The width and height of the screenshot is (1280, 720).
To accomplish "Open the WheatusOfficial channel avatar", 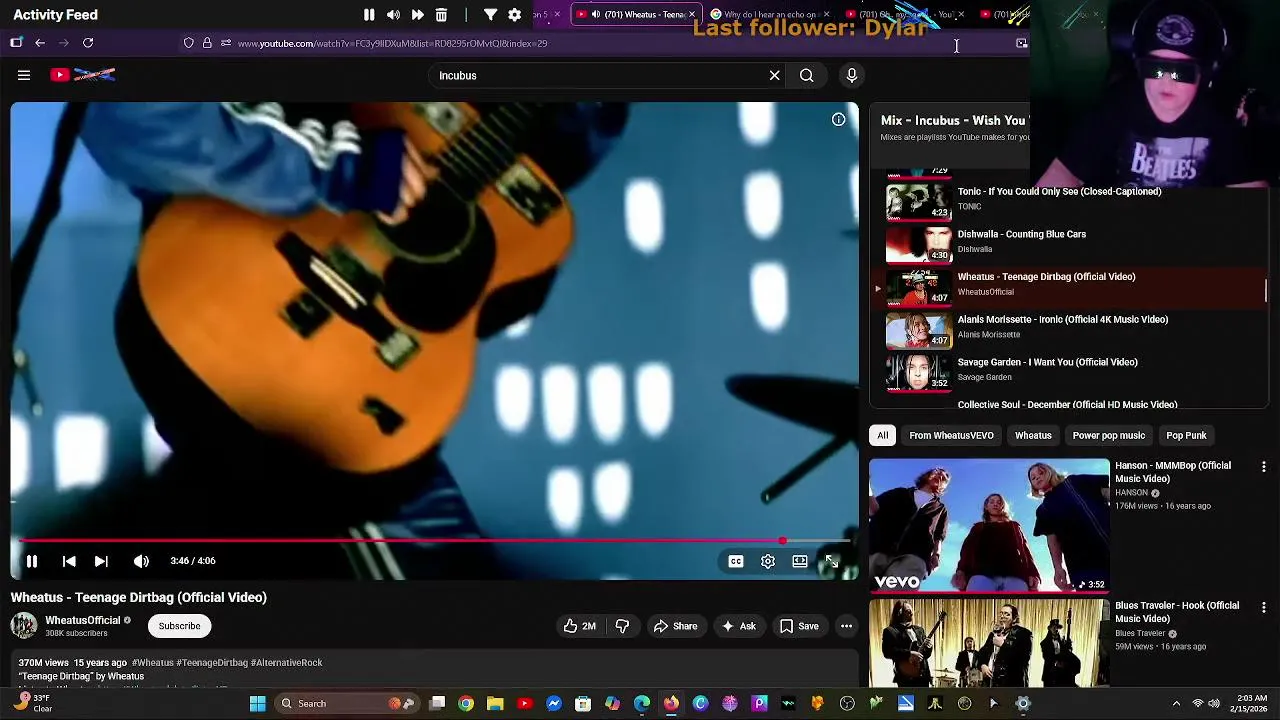I will click(24, 626).
